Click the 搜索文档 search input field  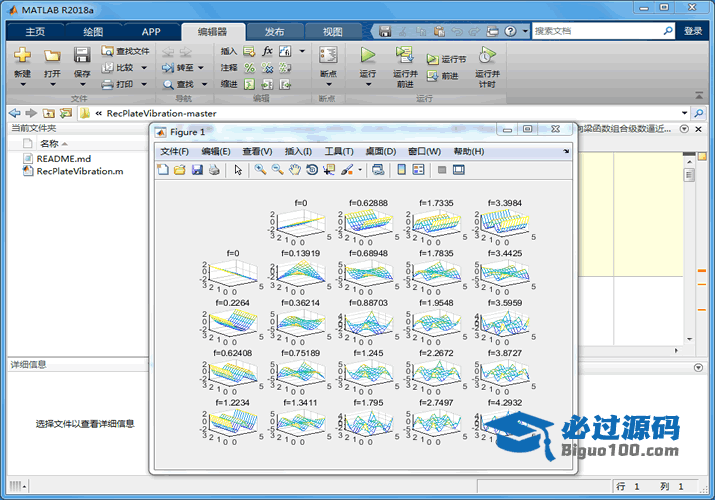pyautogui.click(x=597, y=31)
